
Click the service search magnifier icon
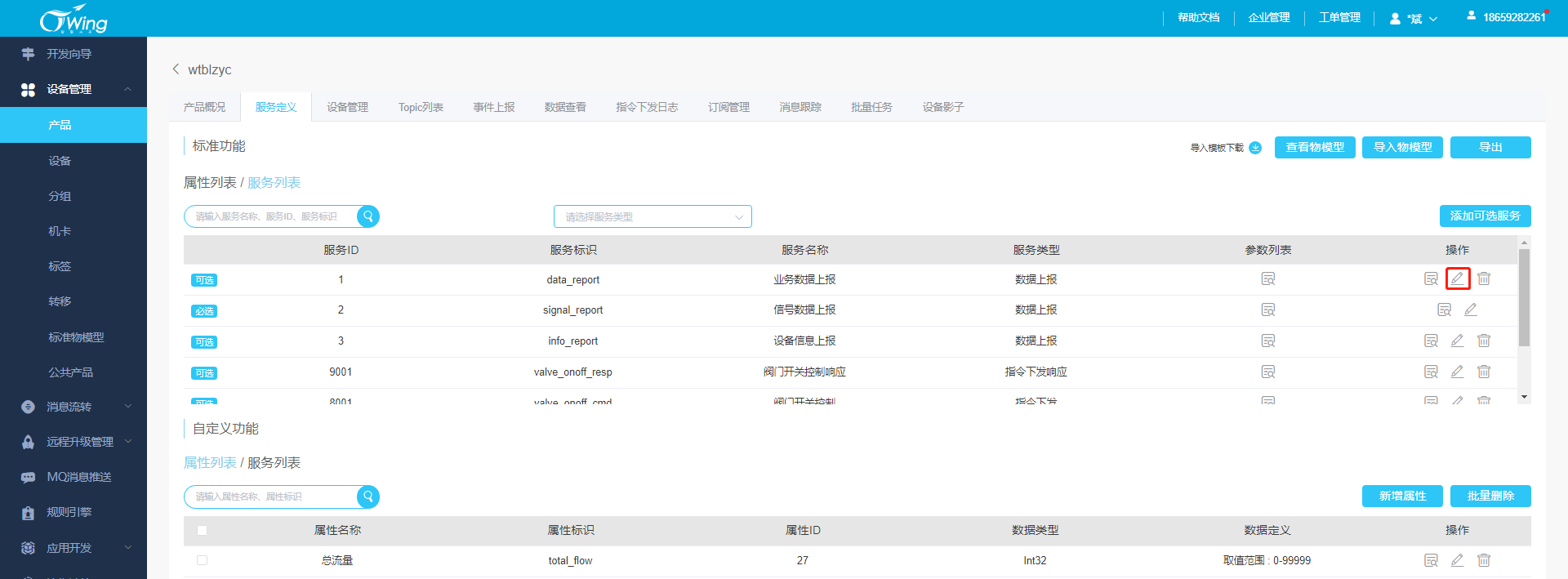tap(368, 216)
